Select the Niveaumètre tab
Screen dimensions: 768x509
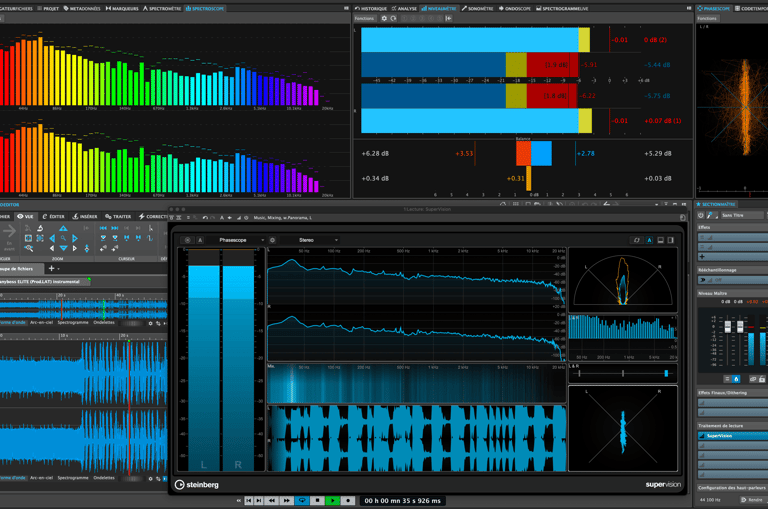[x=438, y=8]
